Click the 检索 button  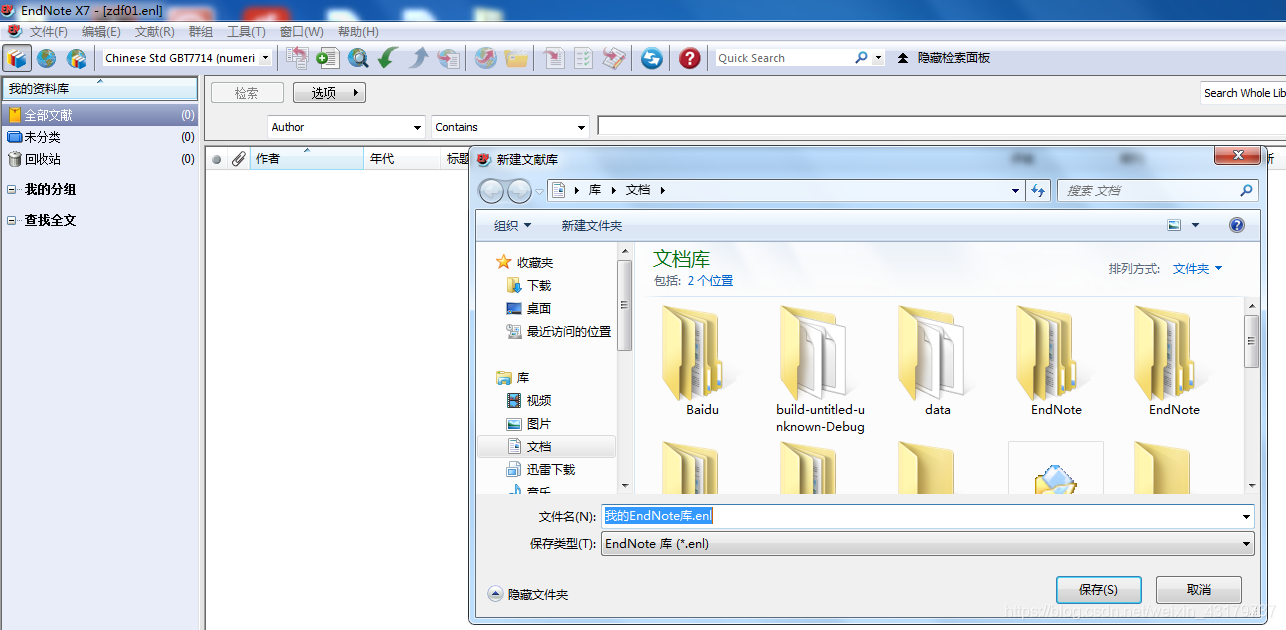coord(247,93)
